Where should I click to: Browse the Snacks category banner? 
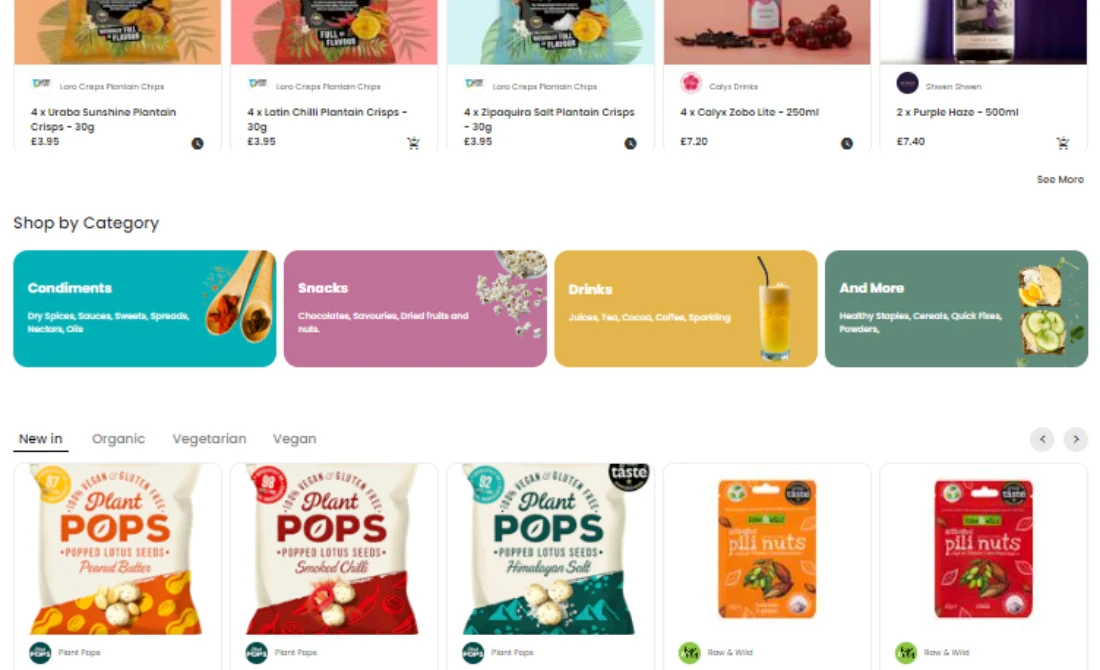tap(415, 309)
